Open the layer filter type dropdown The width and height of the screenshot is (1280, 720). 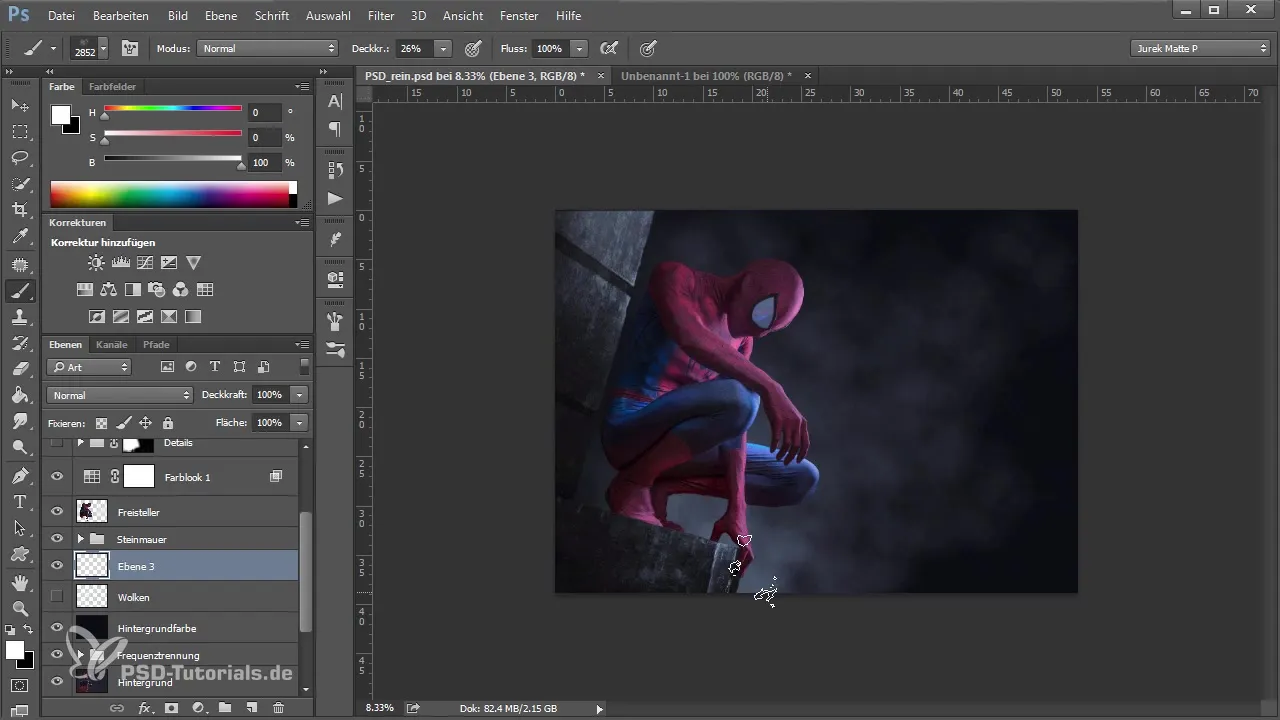tap(90, 367)
